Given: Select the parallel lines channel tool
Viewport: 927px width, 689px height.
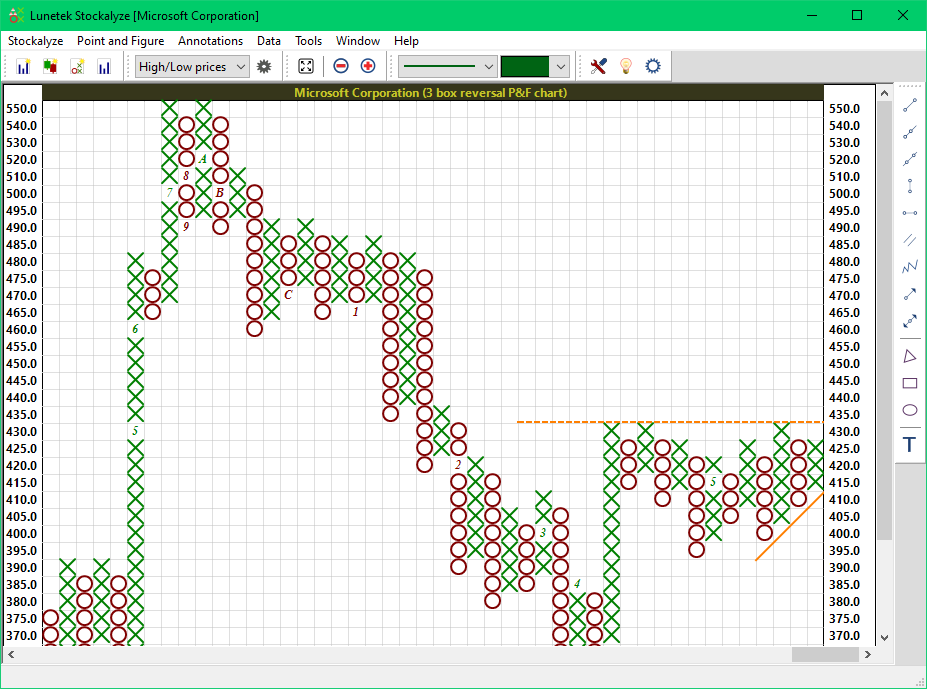Looking at the screenshot, I should tap(910, 240).
